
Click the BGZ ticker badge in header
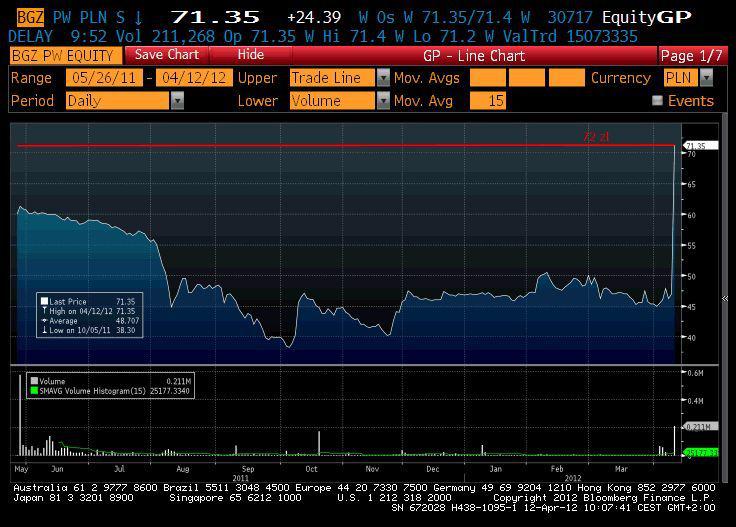[30, 18]
